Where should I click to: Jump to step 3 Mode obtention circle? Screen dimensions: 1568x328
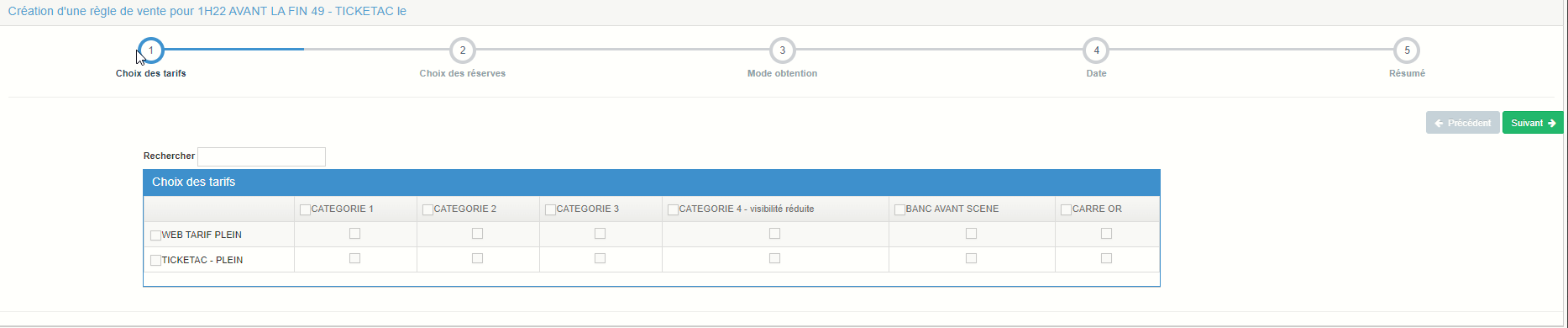783,50
